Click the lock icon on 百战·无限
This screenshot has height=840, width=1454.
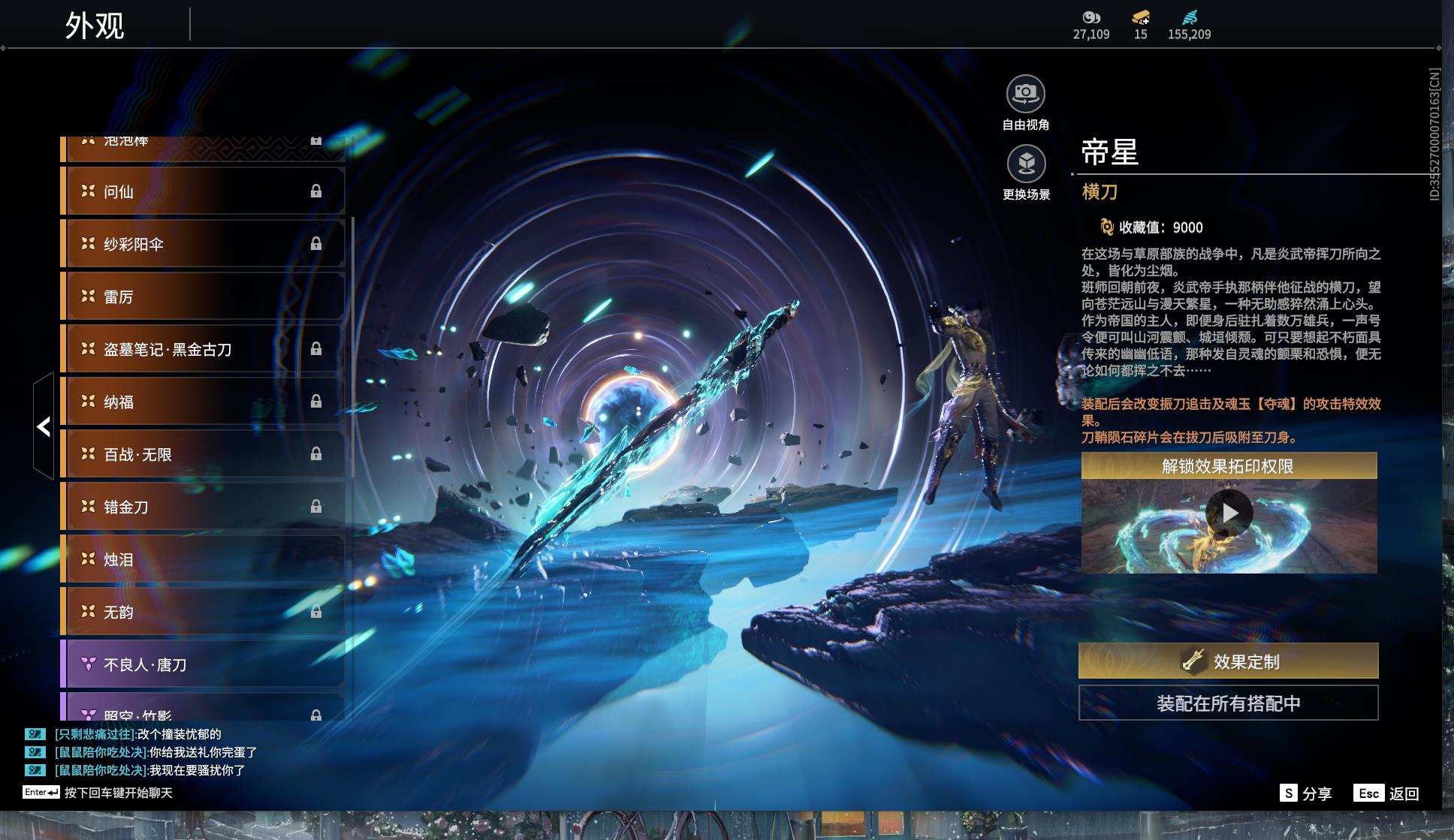tap(316, 454)
